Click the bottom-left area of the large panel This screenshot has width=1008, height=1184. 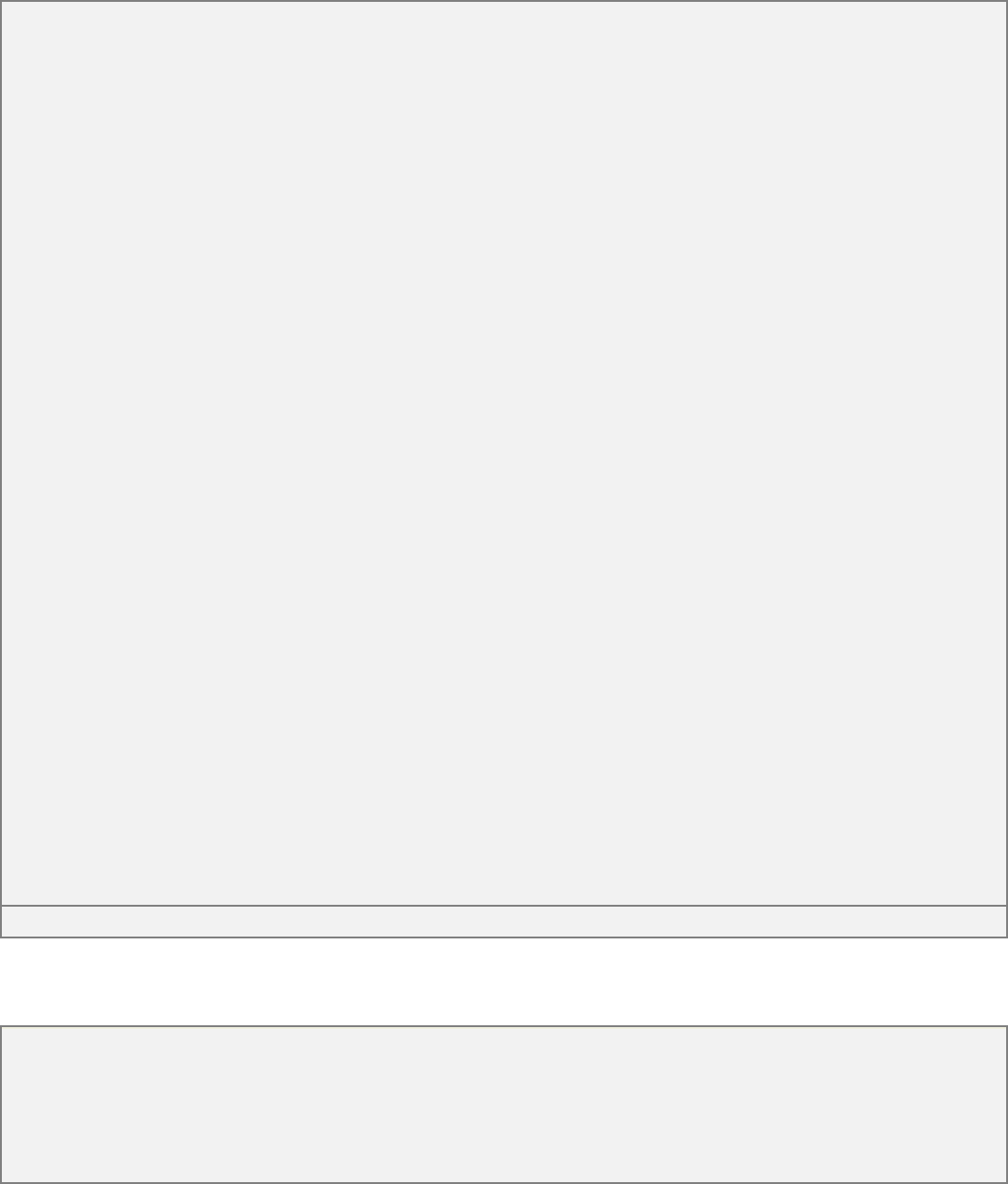tap(28, 878)
